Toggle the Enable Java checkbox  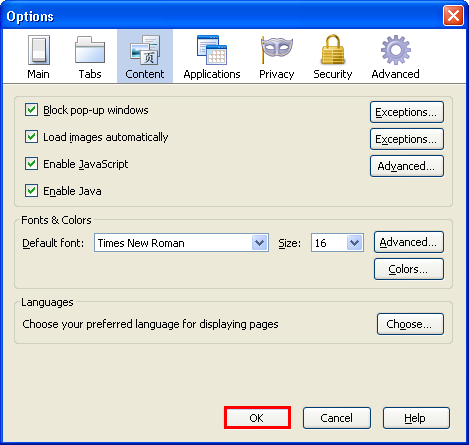[x=31, y=191]
